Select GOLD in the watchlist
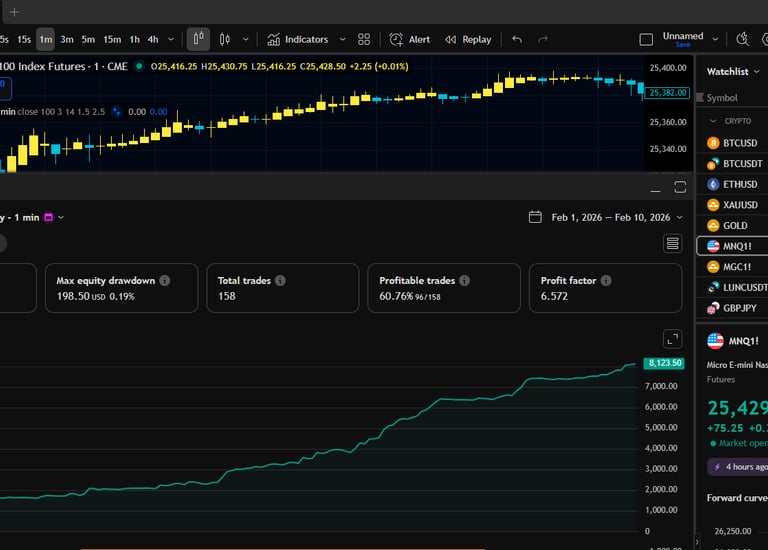768x550 pixels. [732, 225]
